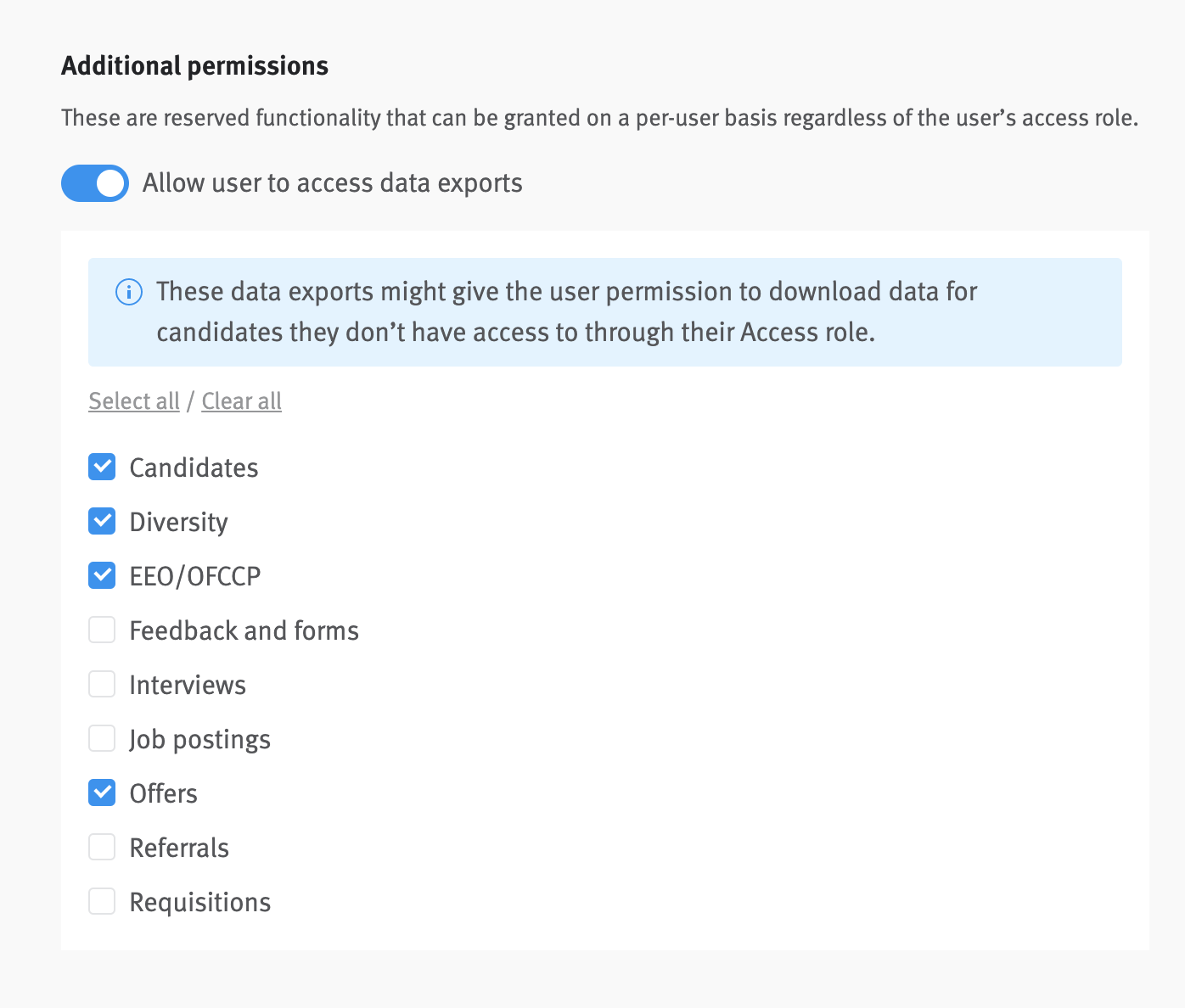Click the Clear all link
Screen dimensions: 1185x1008
[242, 401]
